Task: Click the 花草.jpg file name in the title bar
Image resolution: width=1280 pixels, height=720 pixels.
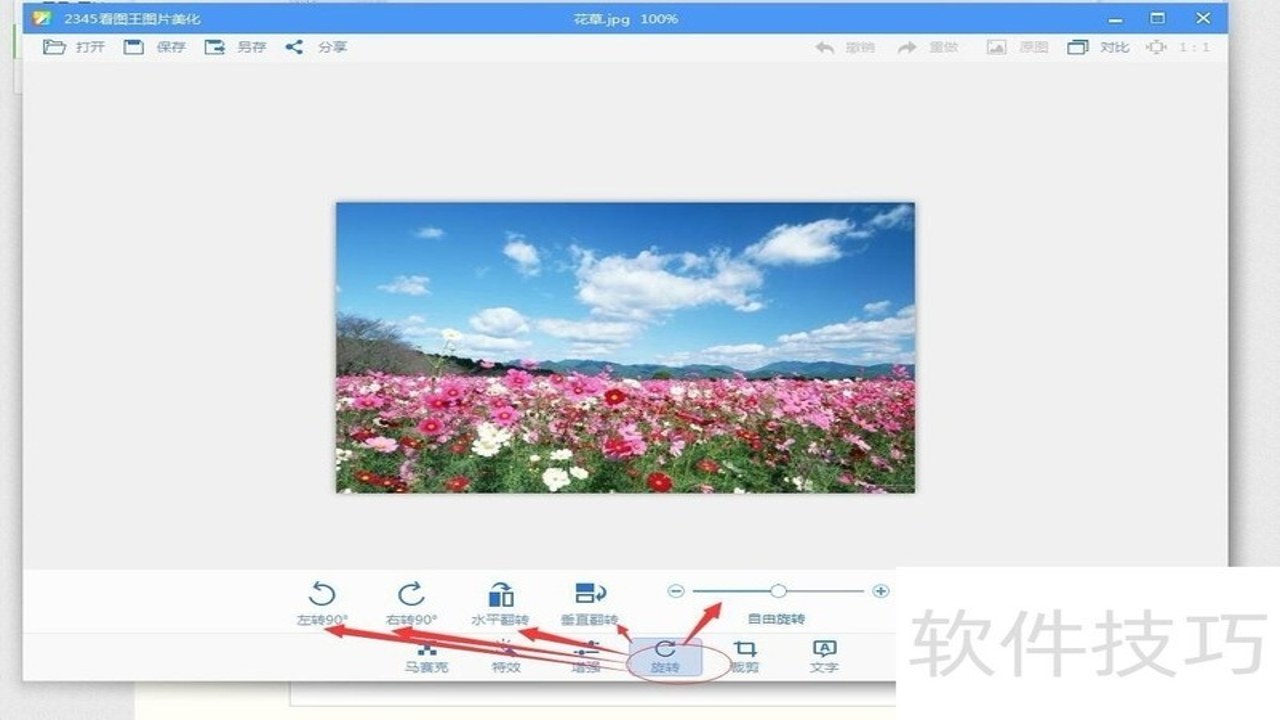Action: 603,19
